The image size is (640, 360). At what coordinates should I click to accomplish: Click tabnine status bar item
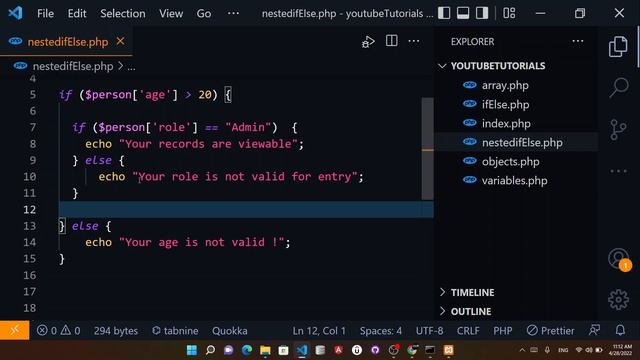[x=175, y=331]
